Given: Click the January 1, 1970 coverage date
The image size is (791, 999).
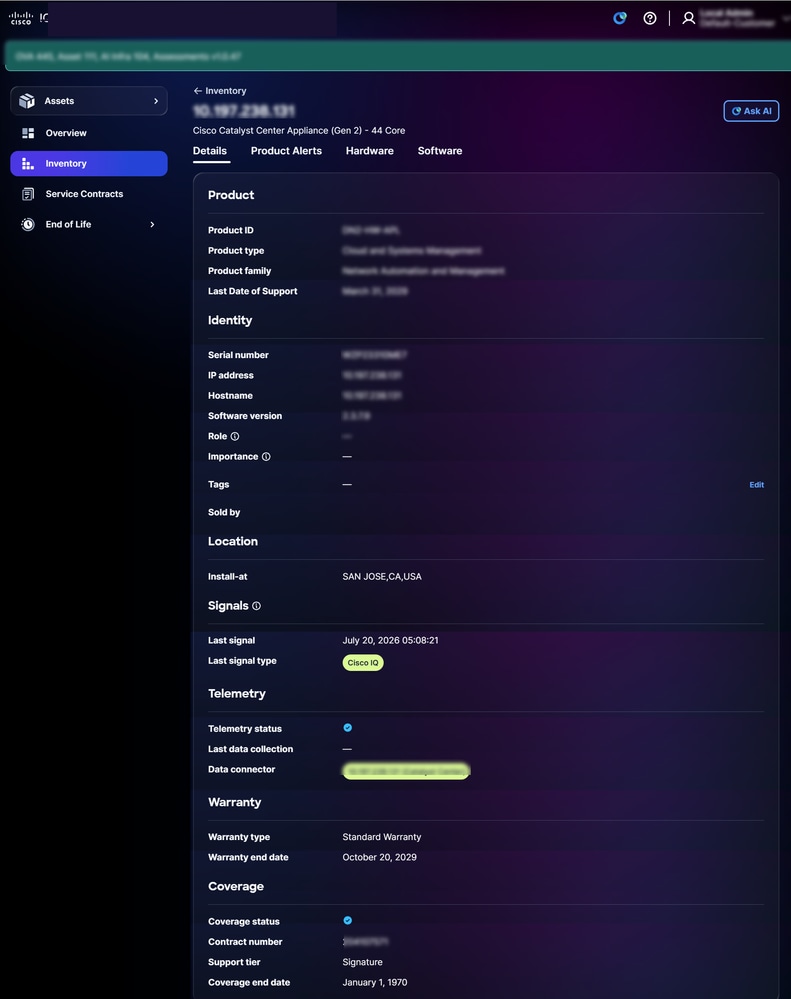Looking at the screenshot, I should [x=375, y=982].
